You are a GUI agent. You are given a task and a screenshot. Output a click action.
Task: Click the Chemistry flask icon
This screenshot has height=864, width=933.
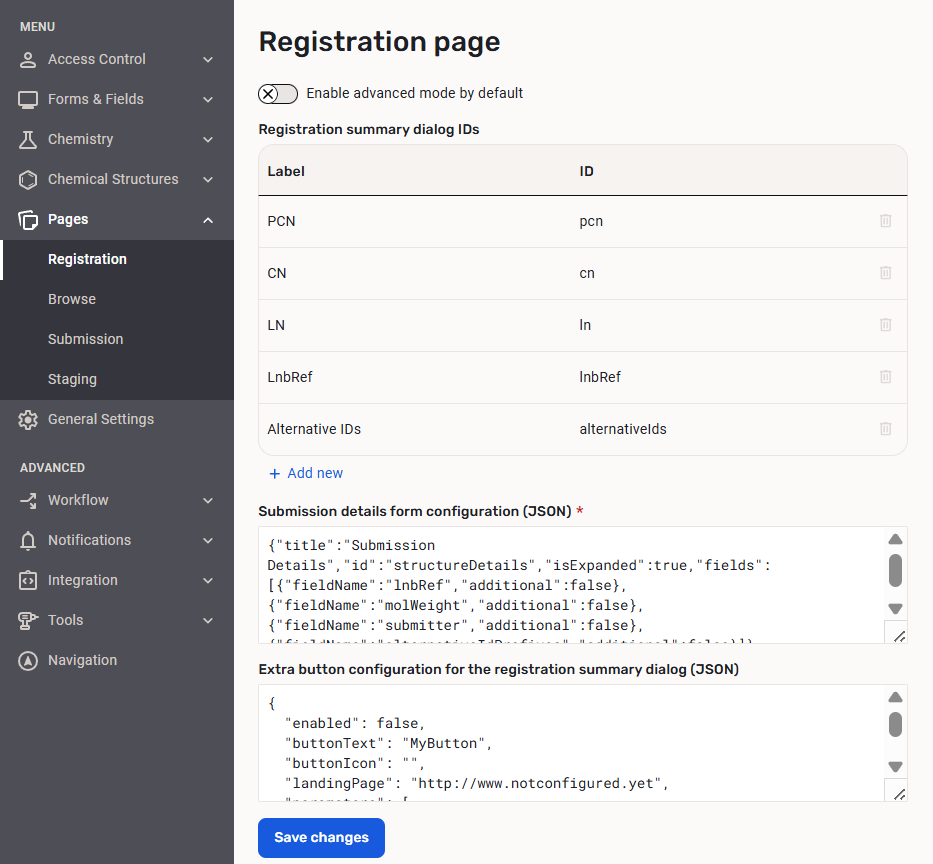coord(28,139)
